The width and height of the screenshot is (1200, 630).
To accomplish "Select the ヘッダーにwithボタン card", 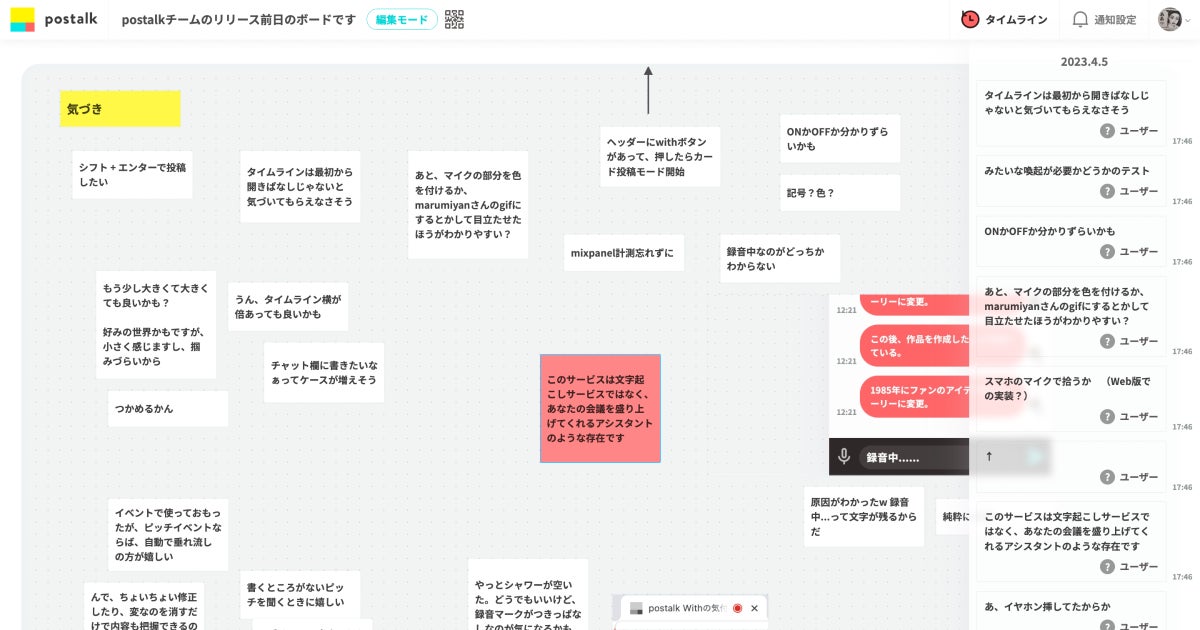I will 660,156.
